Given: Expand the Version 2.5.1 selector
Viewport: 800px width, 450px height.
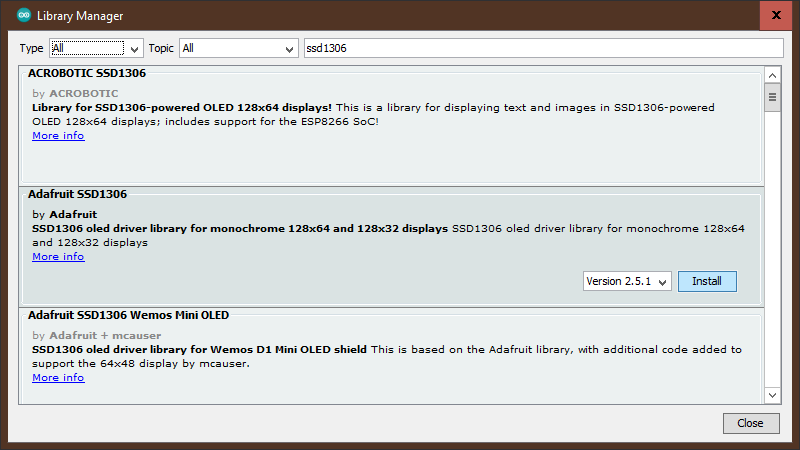Looking at the screenshot, I should click(627, 282).
